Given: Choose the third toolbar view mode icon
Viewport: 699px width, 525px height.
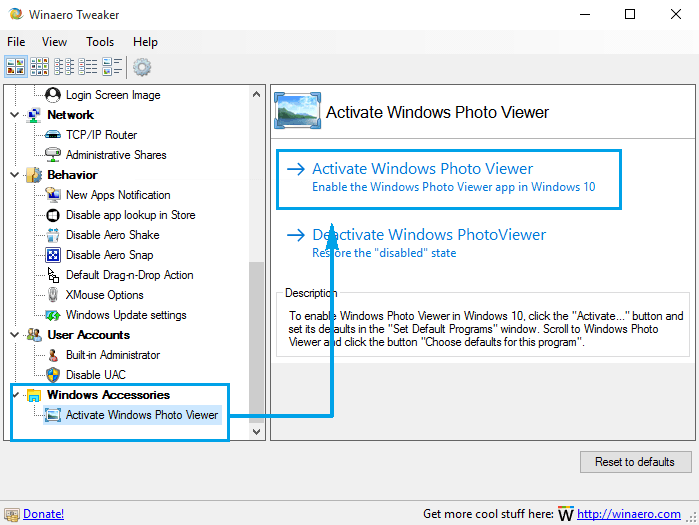Looking at the screenshot, I should click(x=64, y=67).
